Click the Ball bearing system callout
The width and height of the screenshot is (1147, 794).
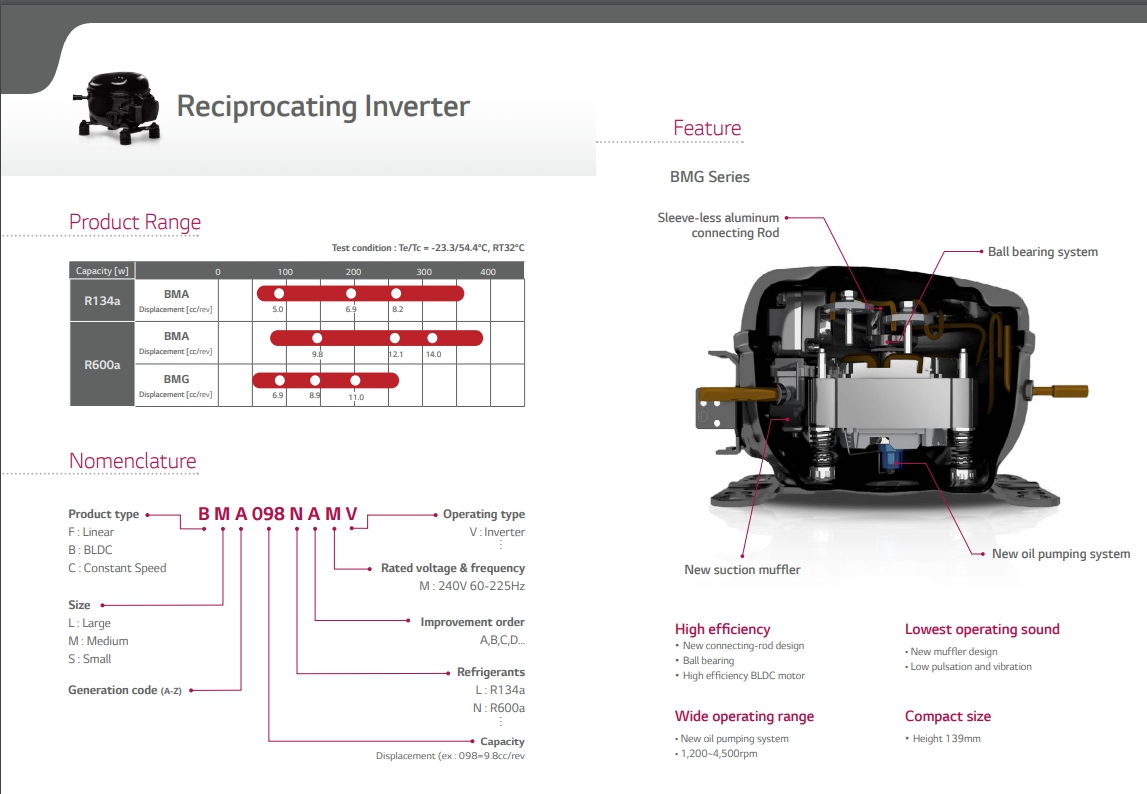[1042, 252]
